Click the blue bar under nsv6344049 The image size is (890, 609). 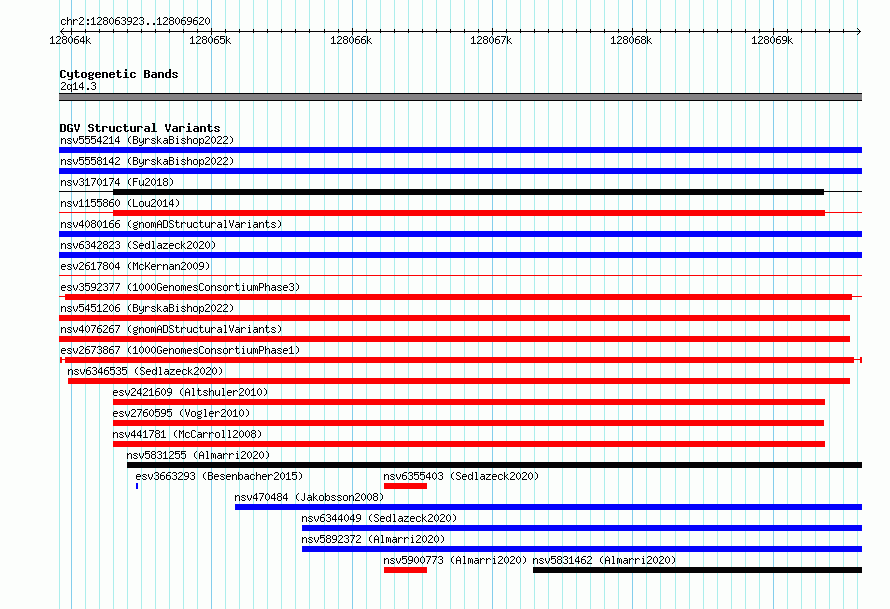click(582, 528)
